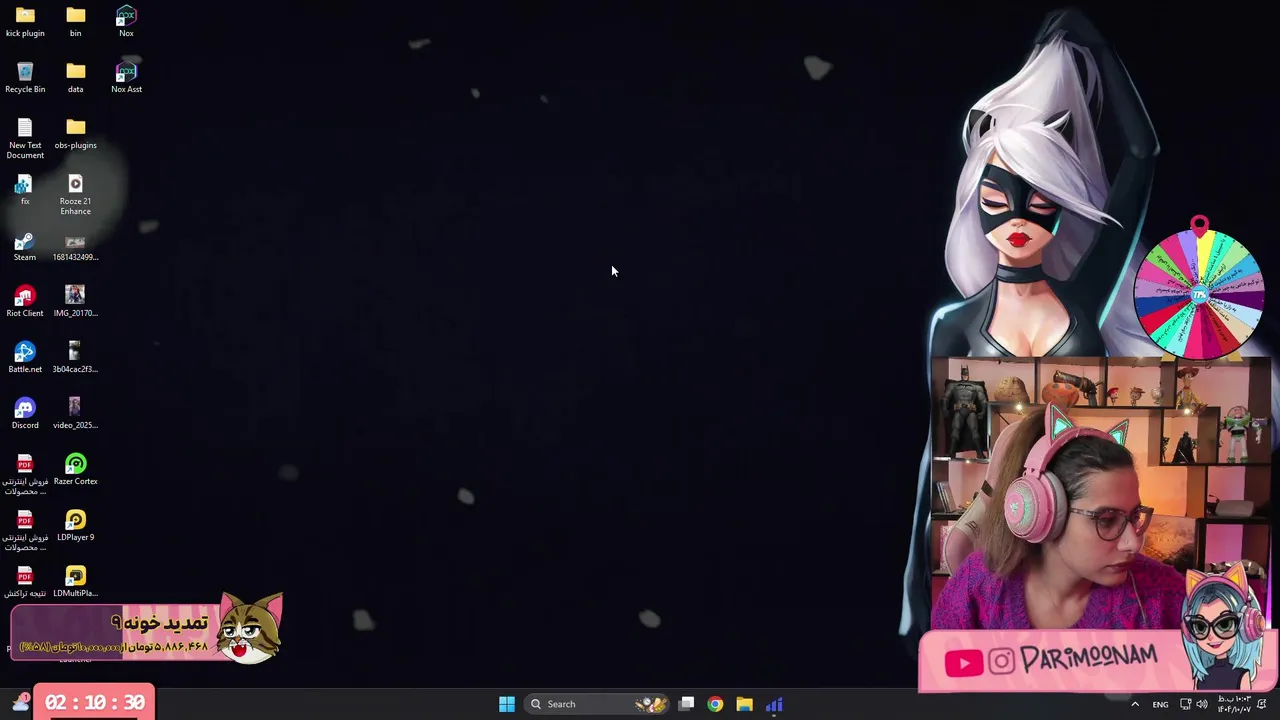Select the نتیجه تراکنش PDF file

tap(25, 582)
